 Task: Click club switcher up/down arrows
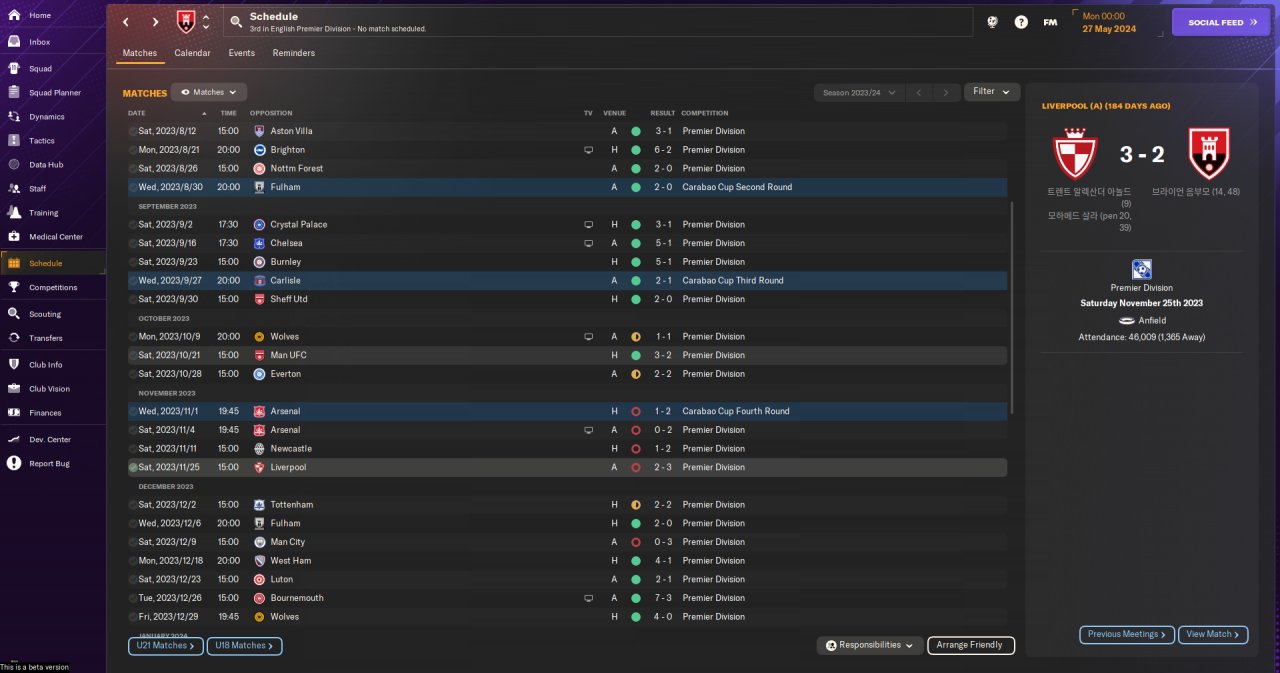click(206, 22)
